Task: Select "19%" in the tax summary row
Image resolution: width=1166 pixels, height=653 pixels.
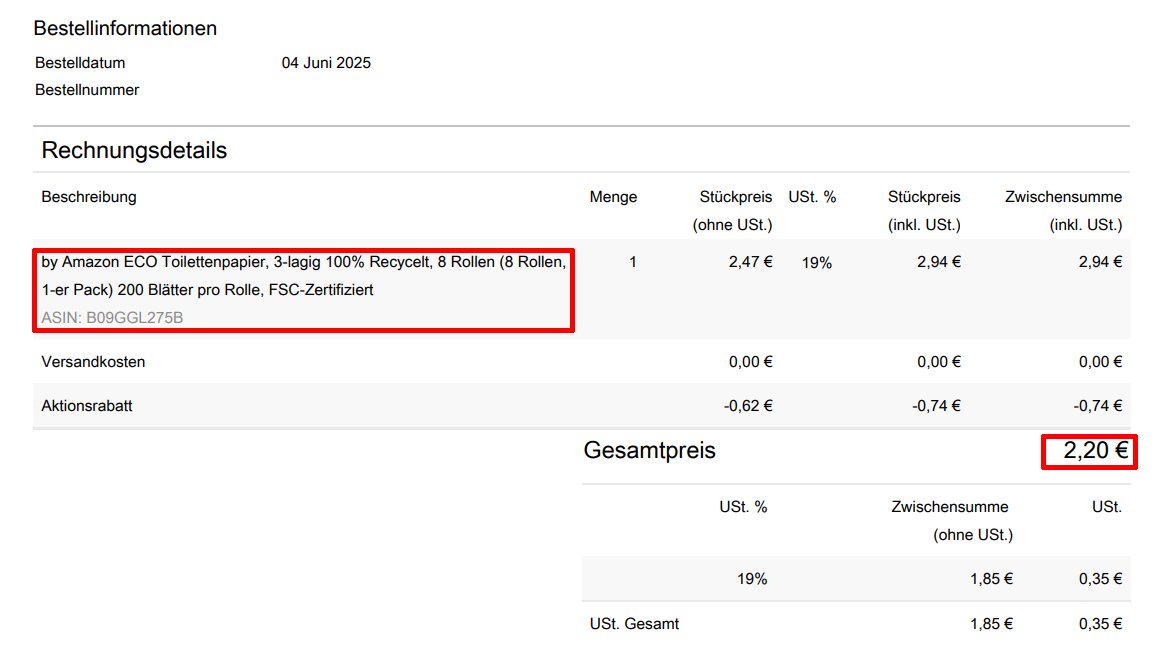Action: tap(752, 579)
